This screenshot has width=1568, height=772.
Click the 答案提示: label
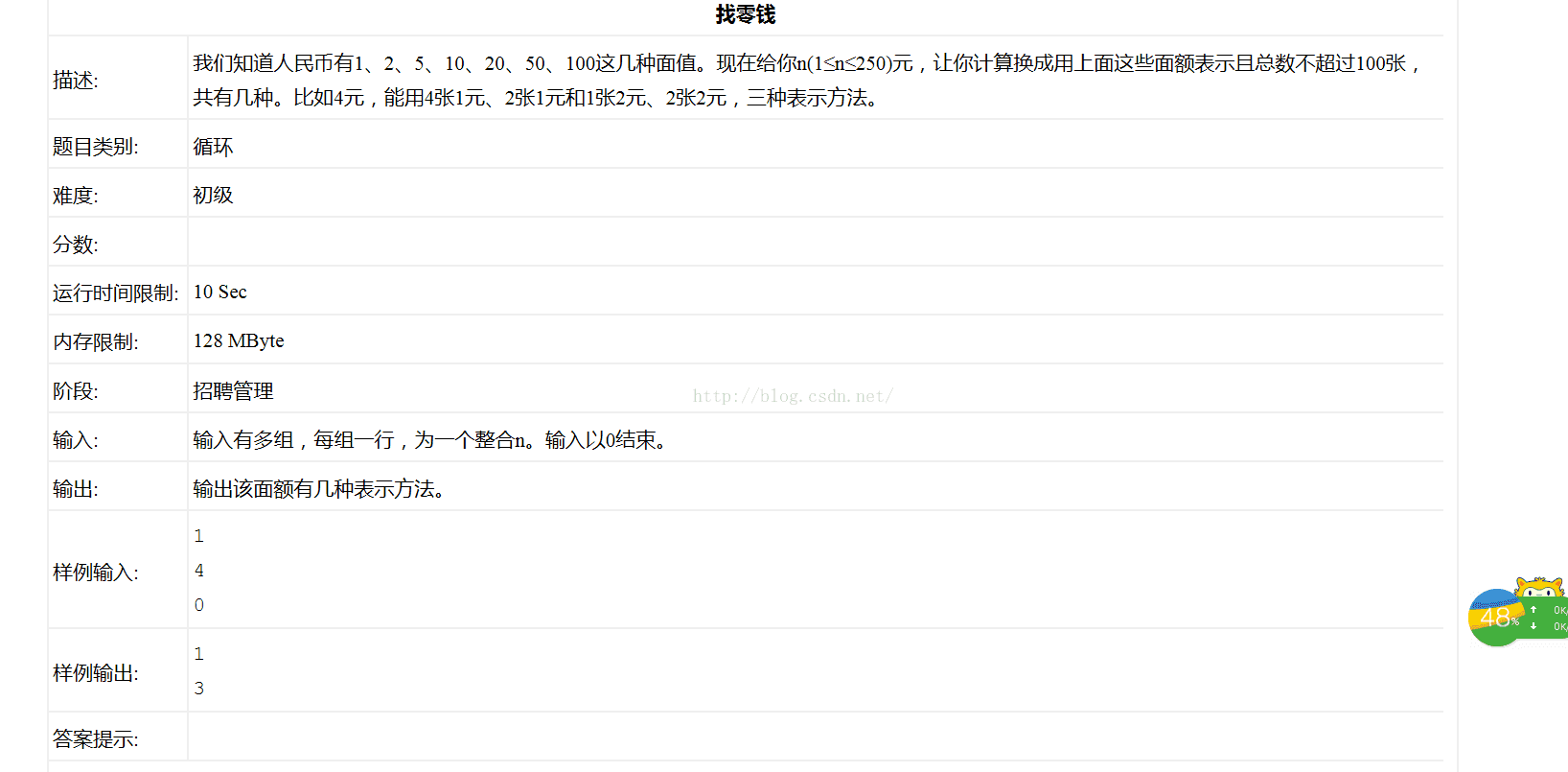click(95, 739)
